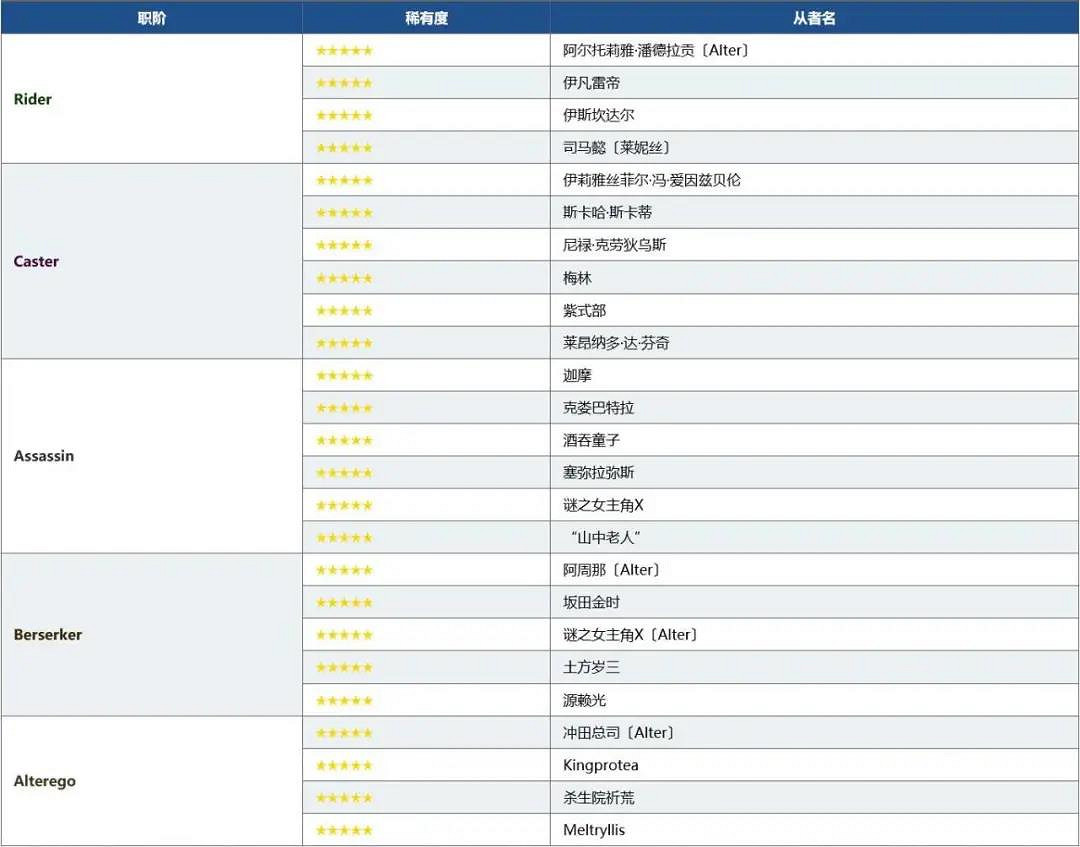Select the stars in the 源赖光 row

click(x=344, y=701)
